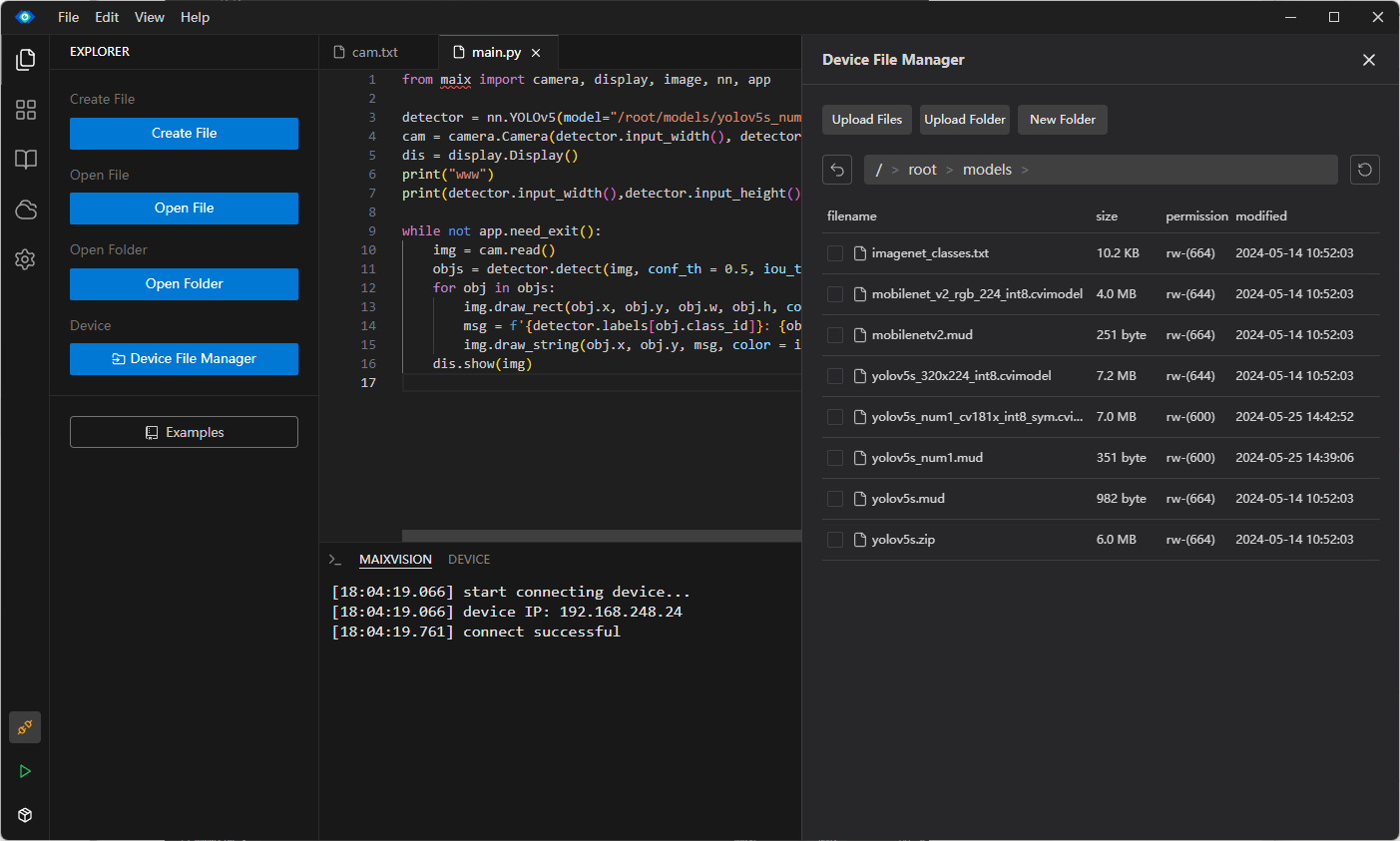The image size is (1400, 841).
Task: Click Upload Folder button
Action: coord(965,120)
